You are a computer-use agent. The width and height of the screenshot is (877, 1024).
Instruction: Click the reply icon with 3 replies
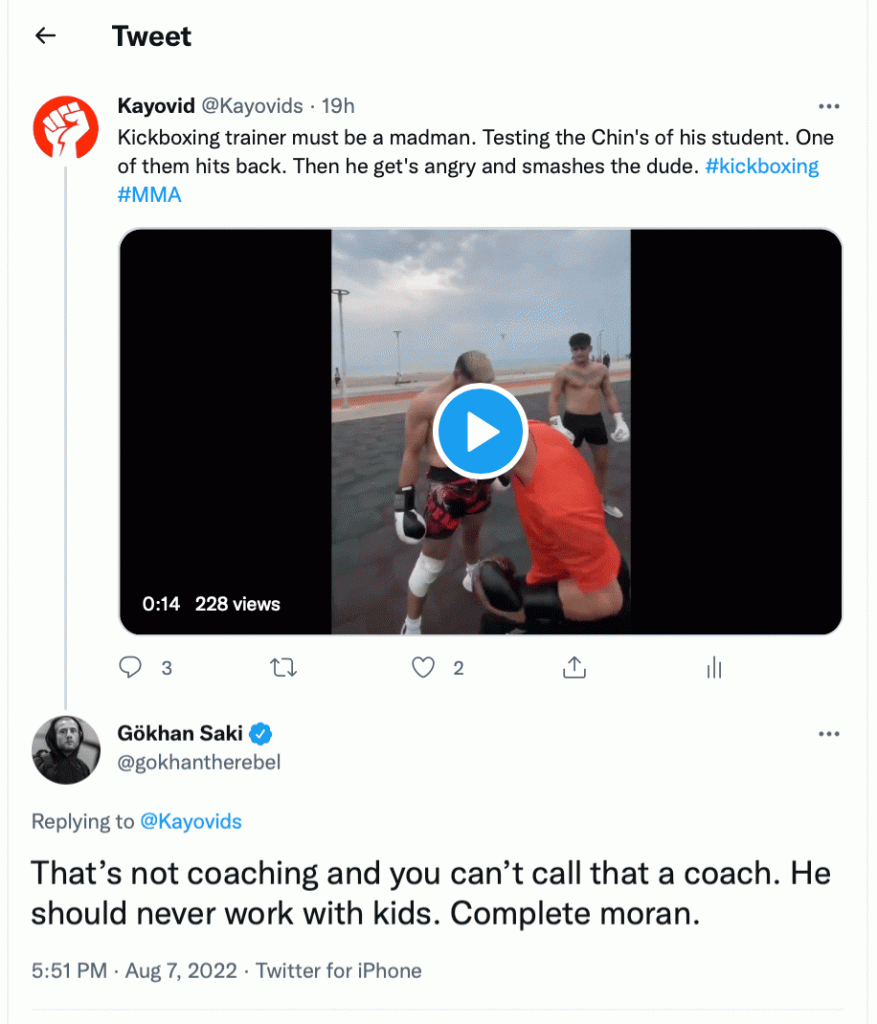click(131, 668)
